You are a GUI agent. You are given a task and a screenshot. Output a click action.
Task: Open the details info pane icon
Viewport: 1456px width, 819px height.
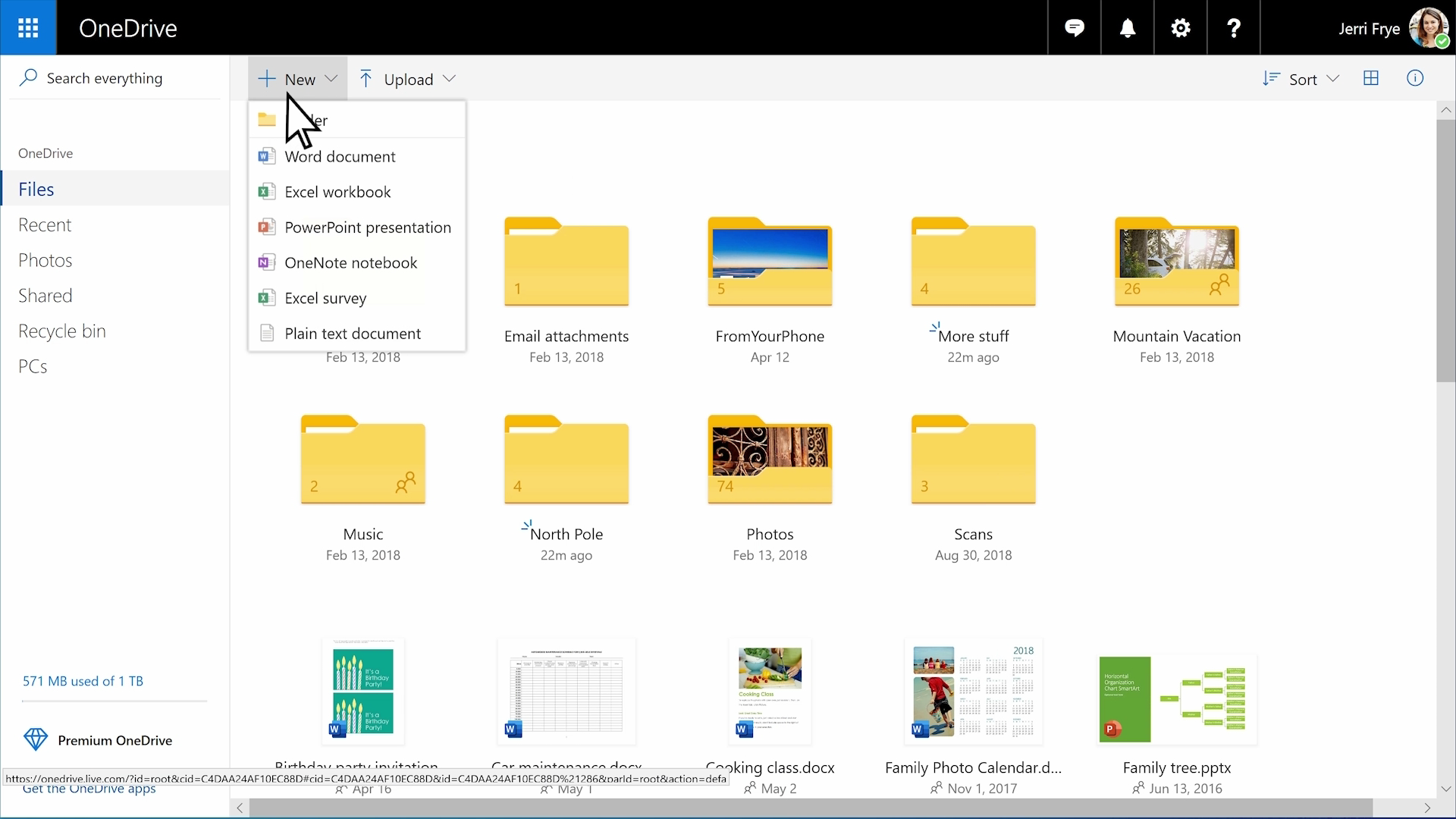1415,78
